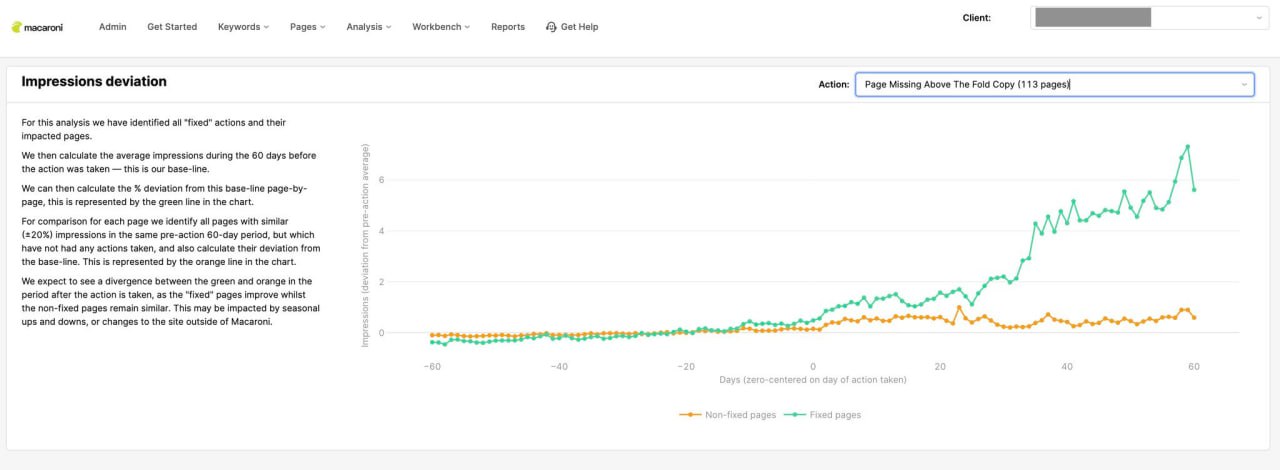This screenshot has height=470, width=1280.
Task: Click the green Fixed pages legend marker
Action: point(793,414)
